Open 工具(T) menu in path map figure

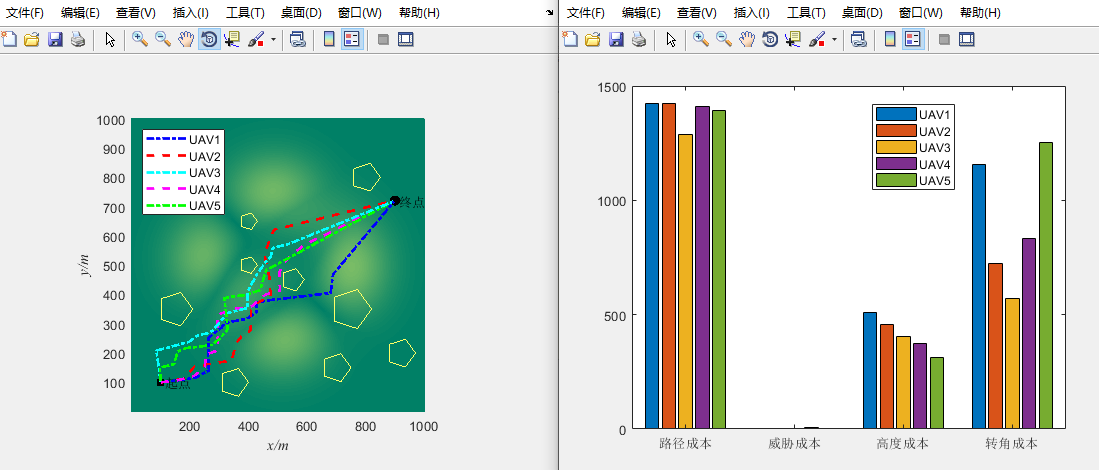(x=246, y=13)
